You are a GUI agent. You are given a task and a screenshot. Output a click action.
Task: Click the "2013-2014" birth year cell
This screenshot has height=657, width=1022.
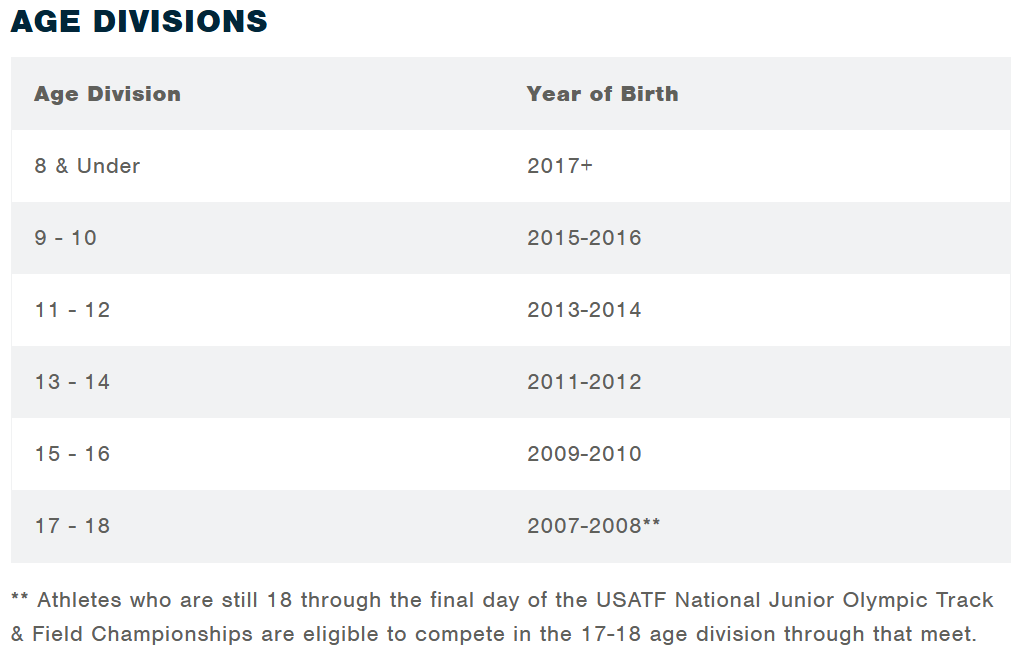coord(584,310)
